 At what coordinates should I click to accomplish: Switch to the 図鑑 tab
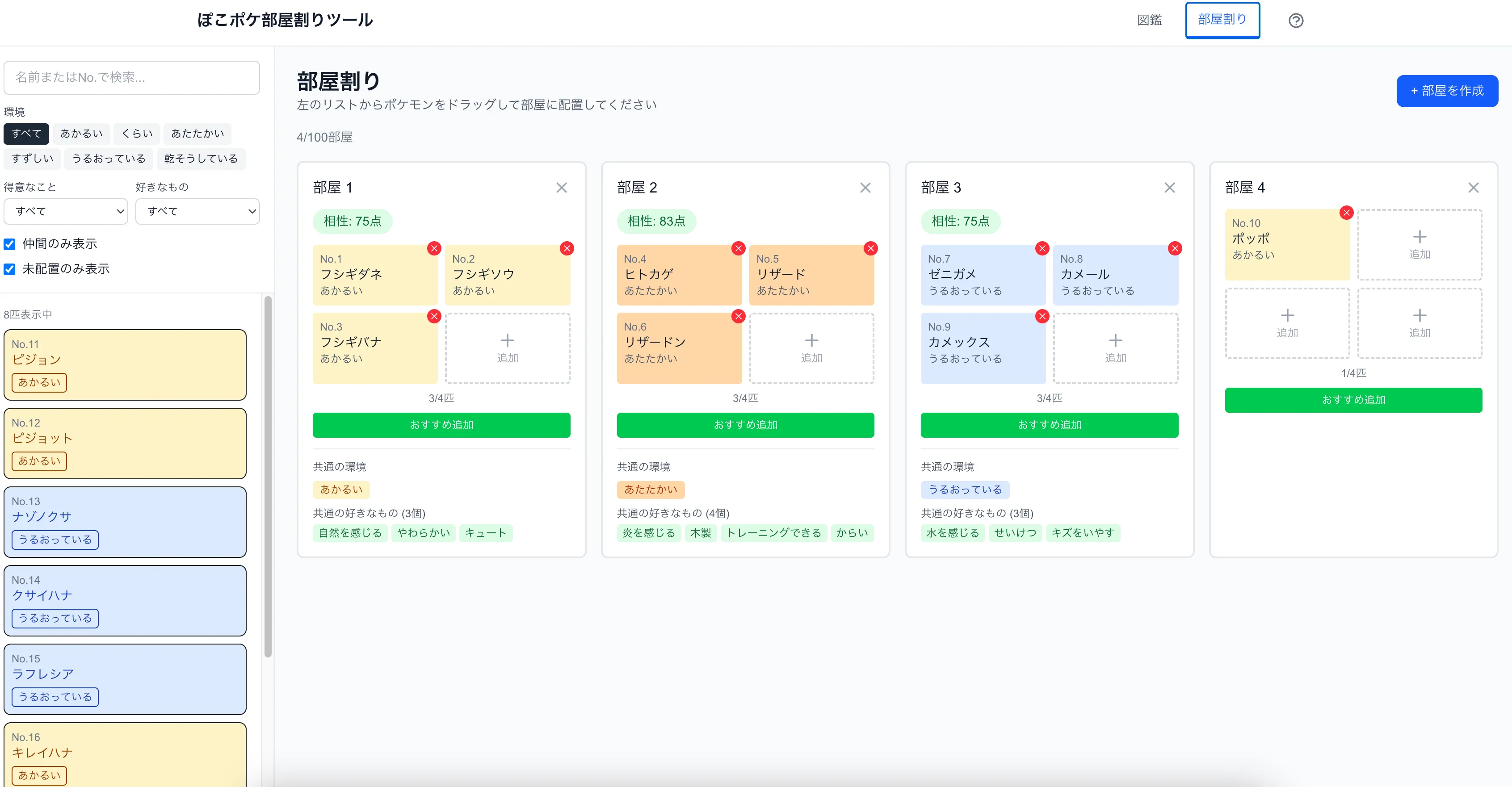(1149, 21)
